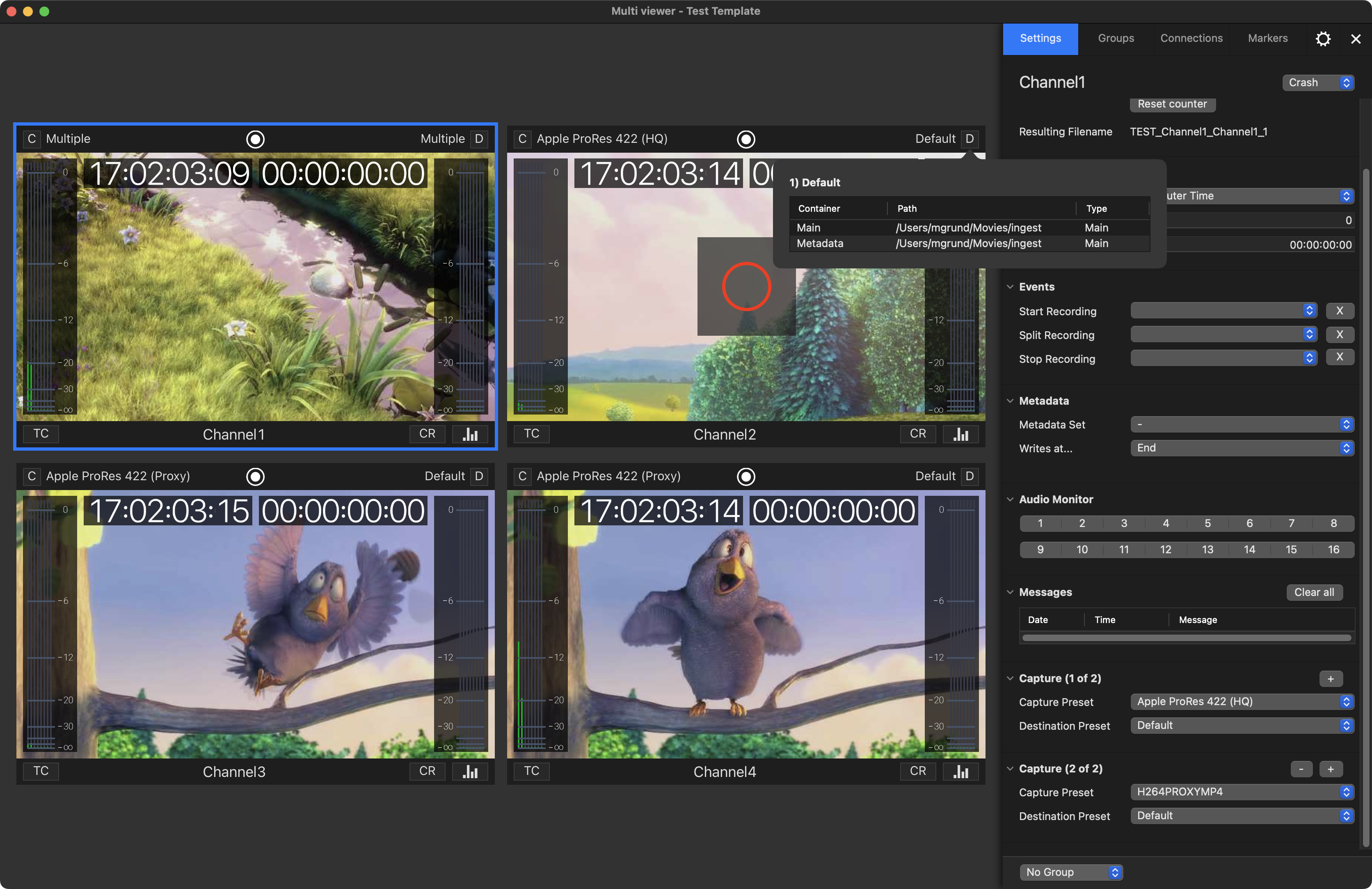The height and width of the screenshot is (889, 1372).
Task: Add capture with plus in Capture (2 of 2)
Action: point(1331,769)
